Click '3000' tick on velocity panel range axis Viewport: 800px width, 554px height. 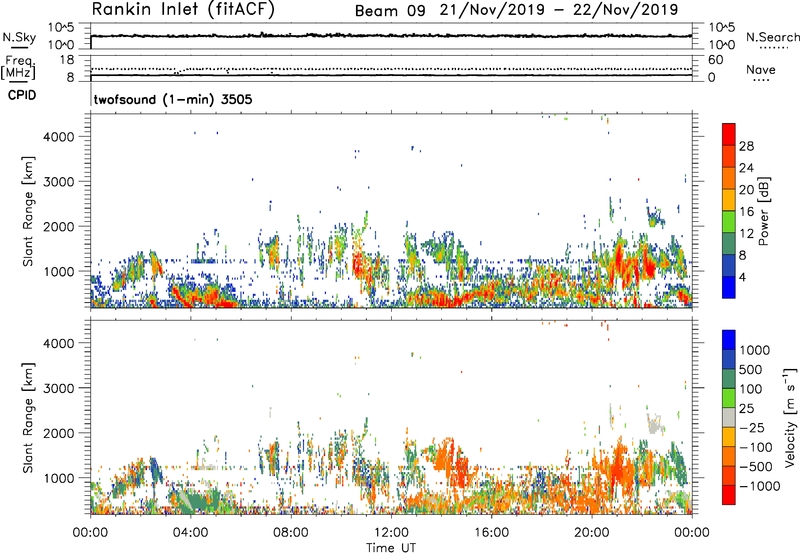pyautogui.click(x=58, y=388)
